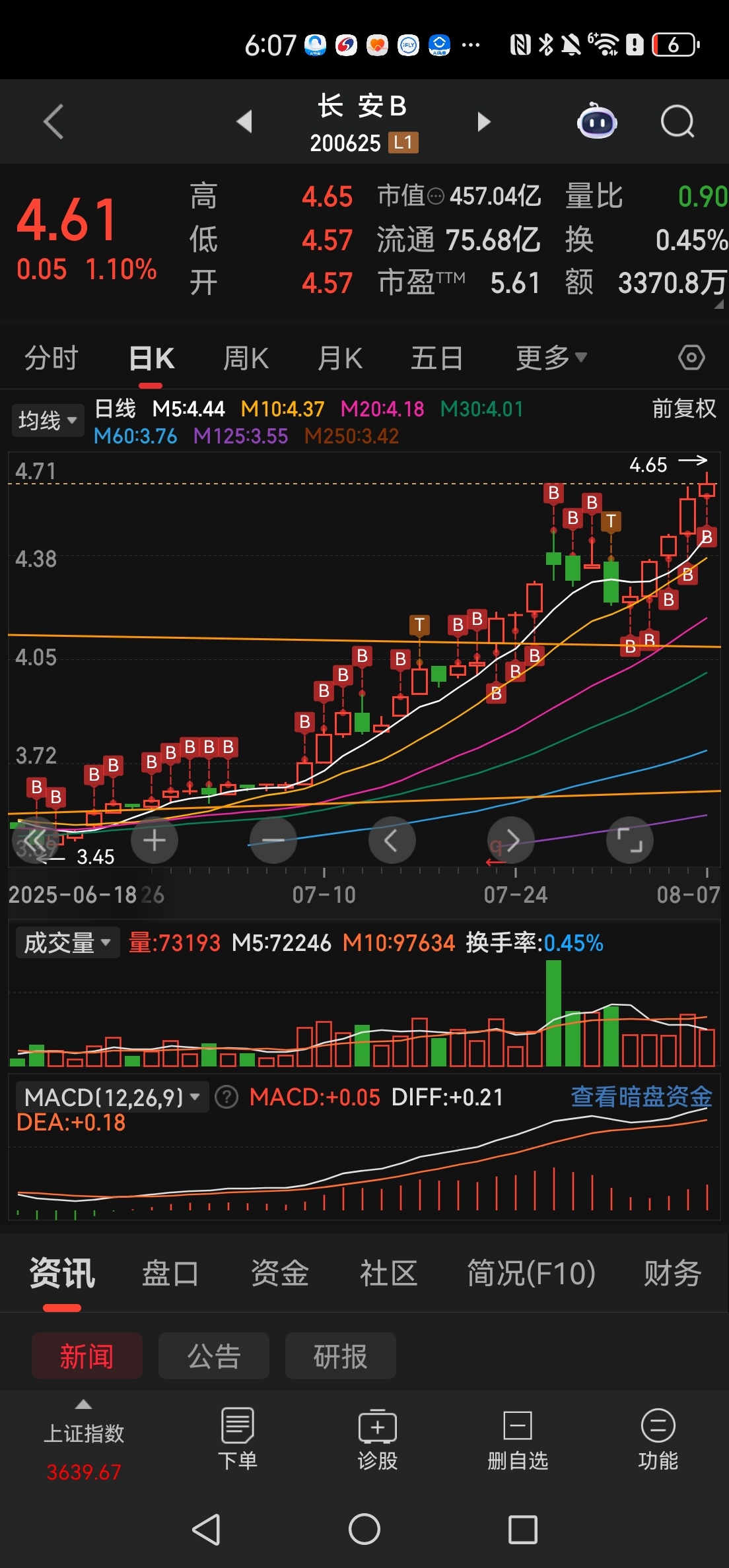Open the 盘口 tab

click(170, 1273)
